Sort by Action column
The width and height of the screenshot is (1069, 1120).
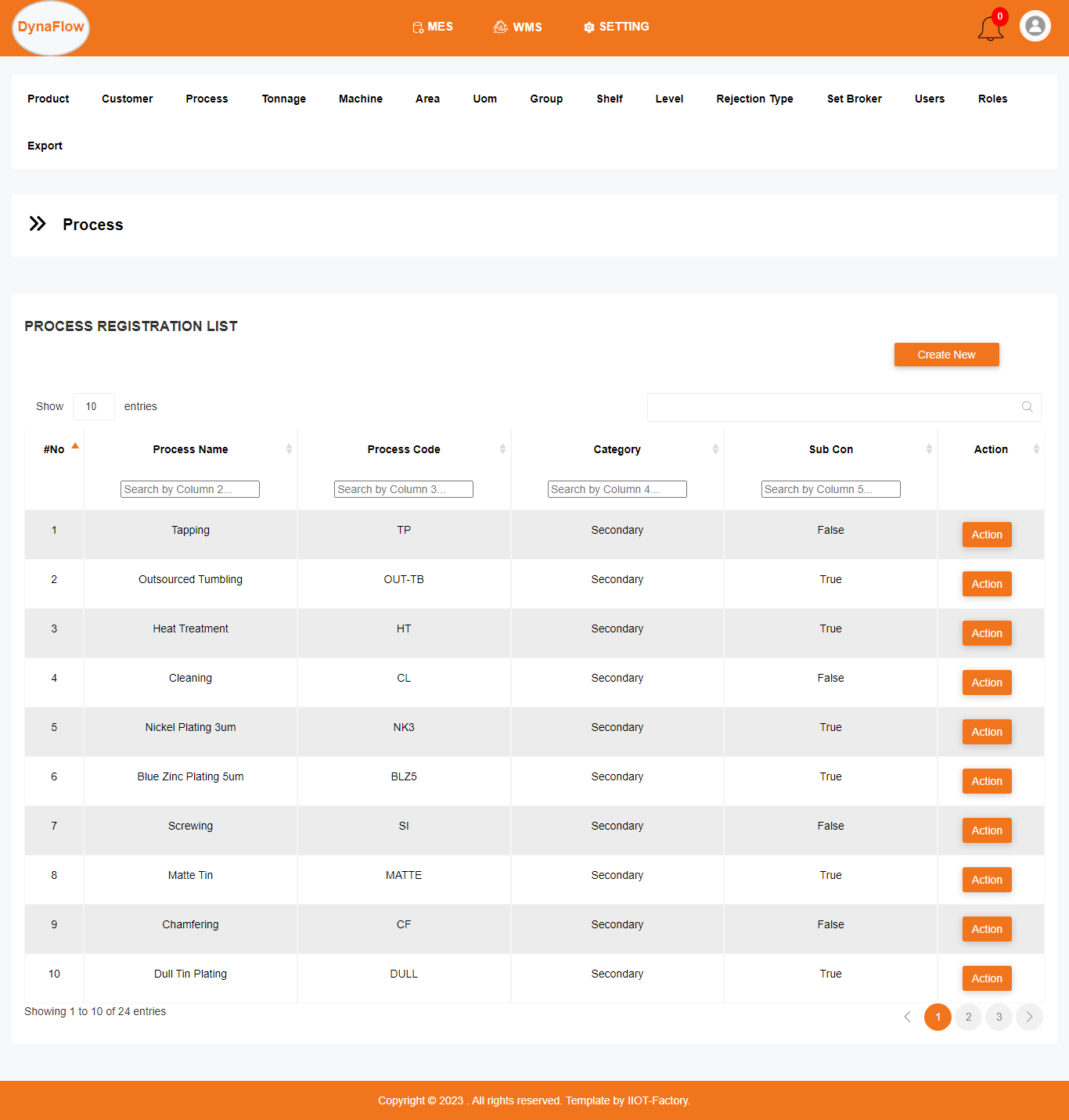click(991, 449)
